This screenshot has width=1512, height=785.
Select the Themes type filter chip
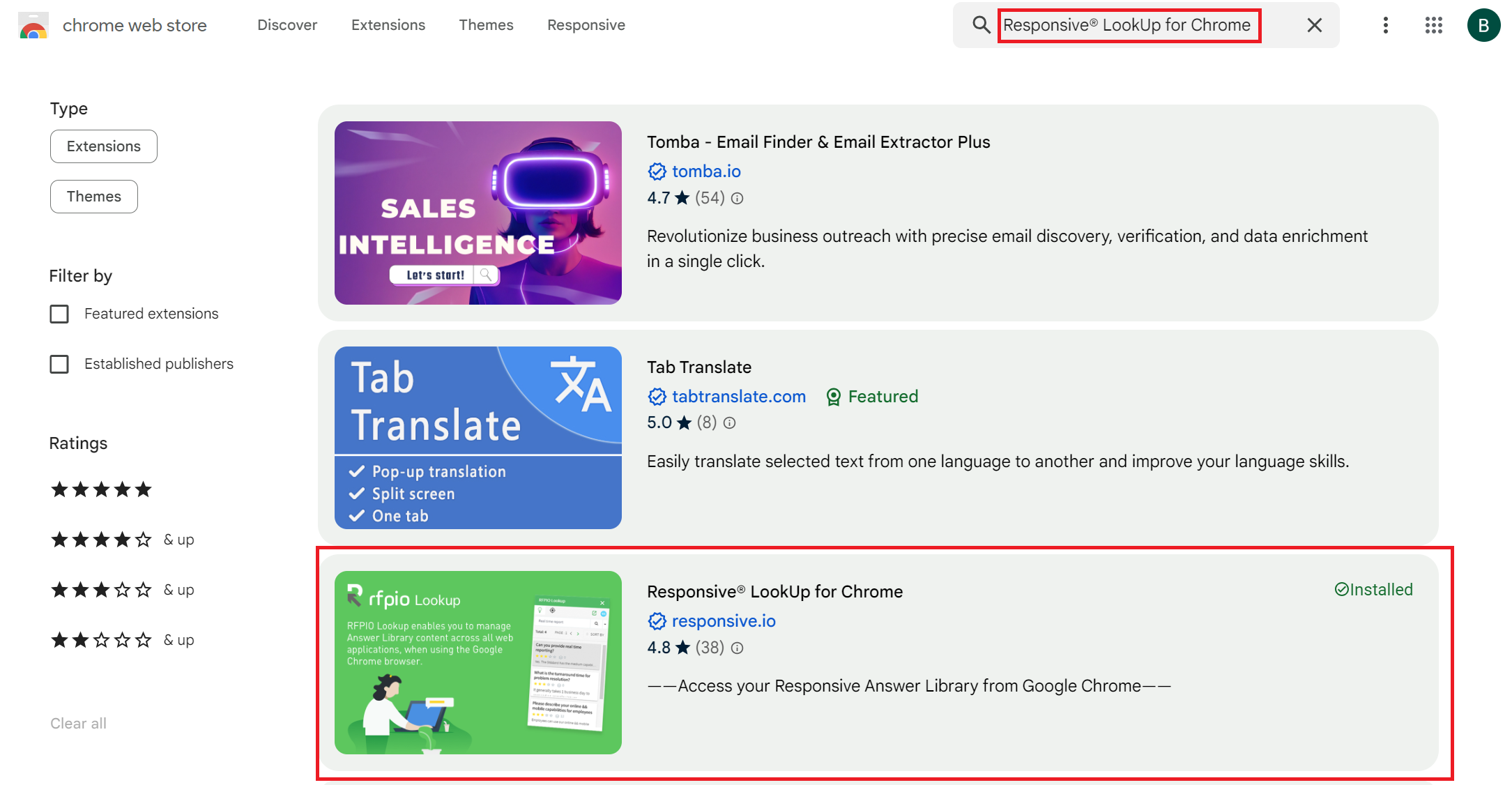pyautogui.click(x=94, y=197)
